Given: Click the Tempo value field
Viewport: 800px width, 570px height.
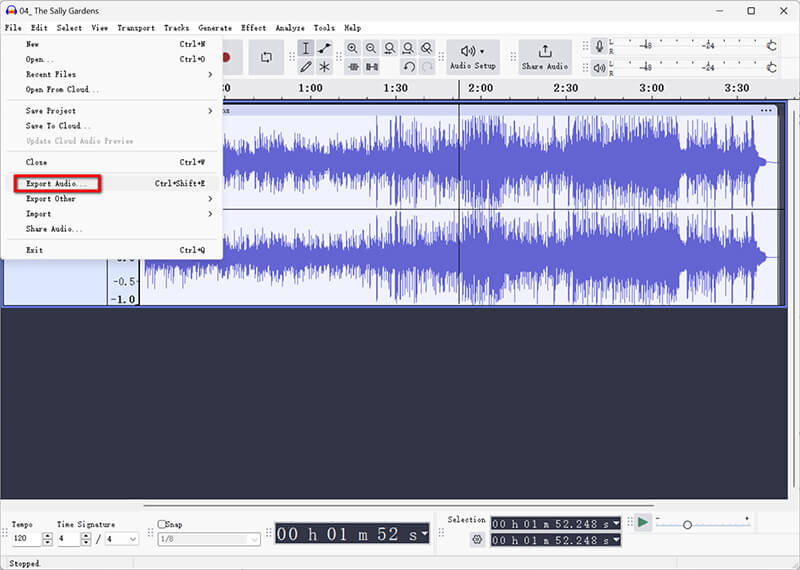Looking at the screenshot, I should (27, 539).
